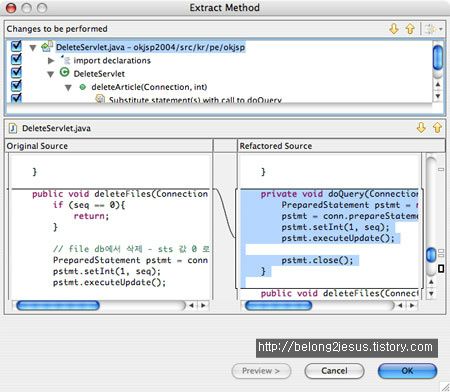Click the Preview > button

tap(261, 371)
